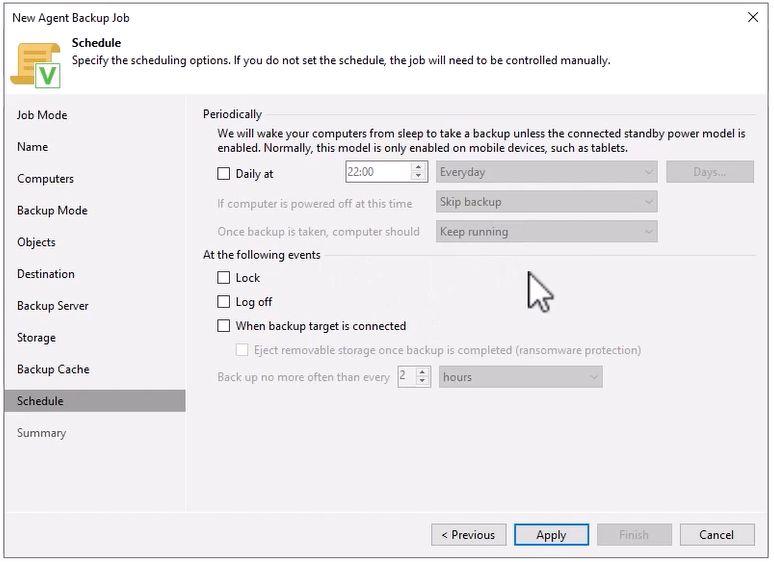This screenshot has width=774, height=568.
Task: Close the New Agent Backup Job dialog
Action: coord(751,17)
